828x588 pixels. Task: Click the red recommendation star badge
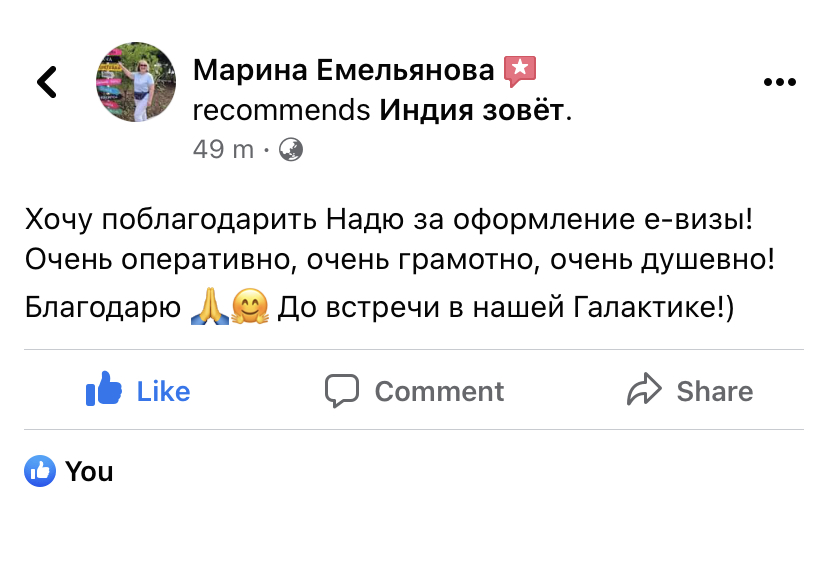520,70
